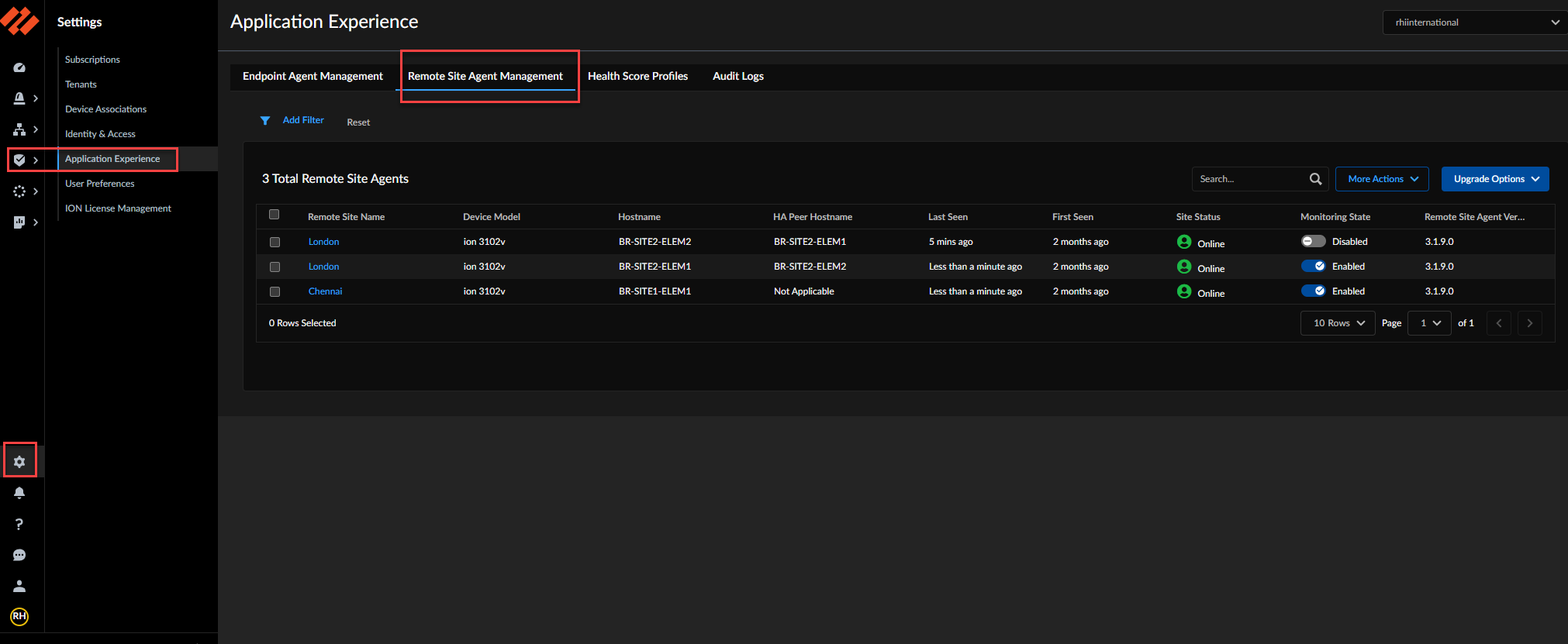The height and width of the screenshot is (644, 1568).
Task: Enable monitoring for BR-SITE2-ELEM2 row
Action: [x=1313, y=241]
